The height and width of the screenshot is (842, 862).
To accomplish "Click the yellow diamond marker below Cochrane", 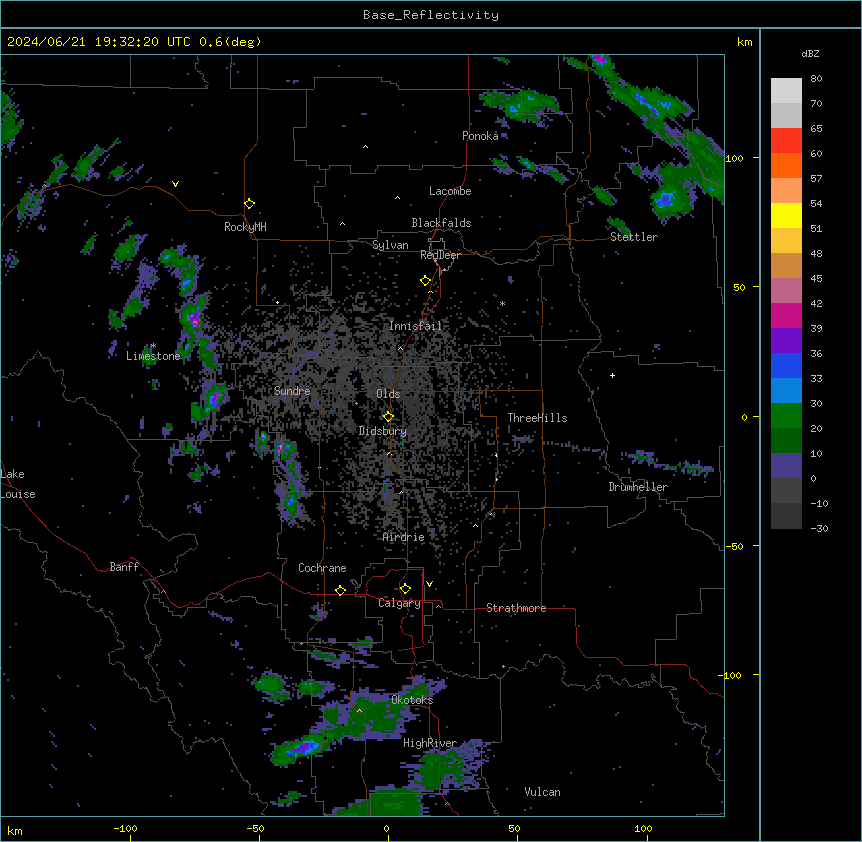I will (340, 590).
